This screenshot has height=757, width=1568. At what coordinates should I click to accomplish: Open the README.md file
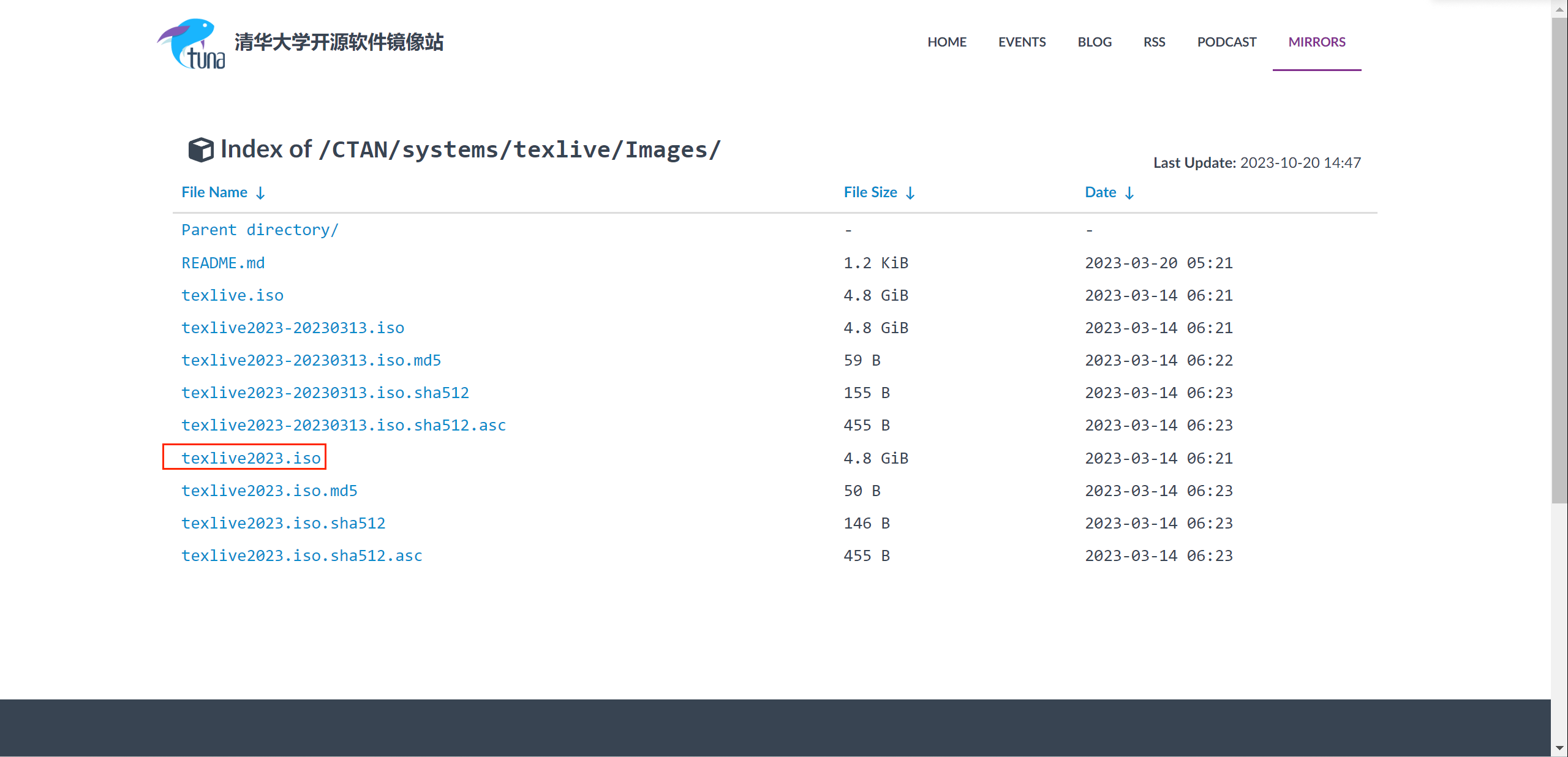(x=223, y=263)
